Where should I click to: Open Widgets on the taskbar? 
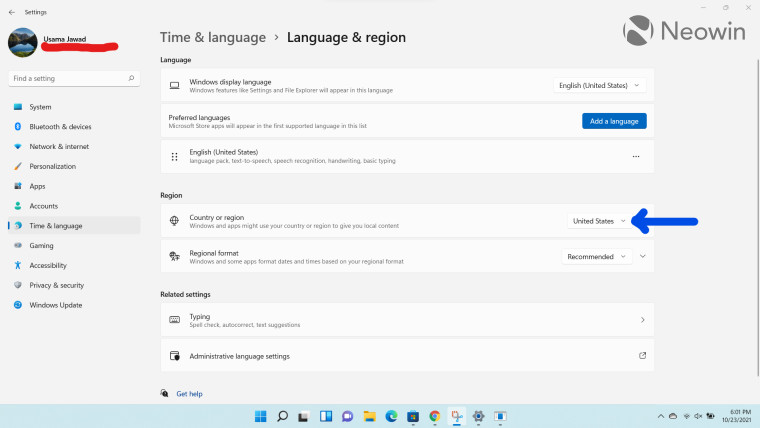tap(326, 416)
